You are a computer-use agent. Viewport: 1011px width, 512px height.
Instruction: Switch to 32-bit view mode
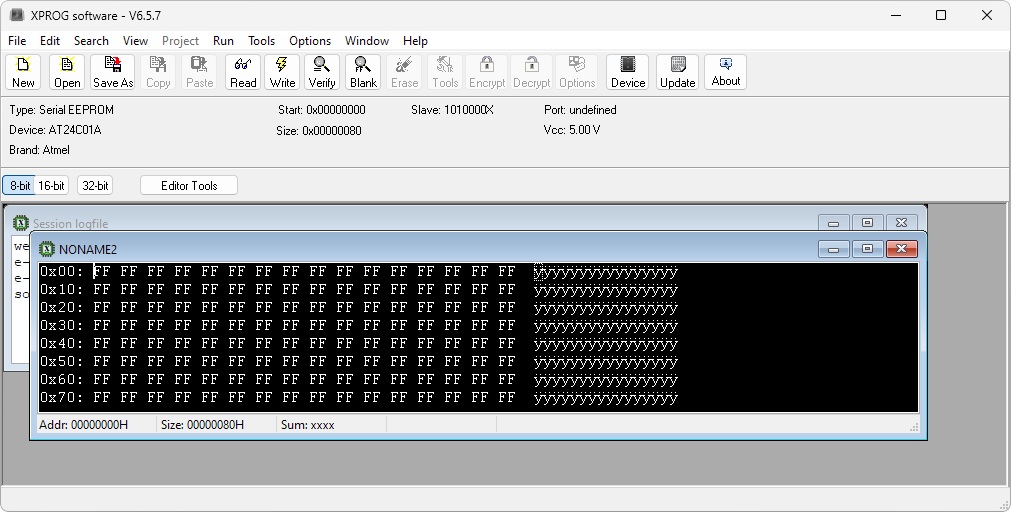[x=95, y=185]
